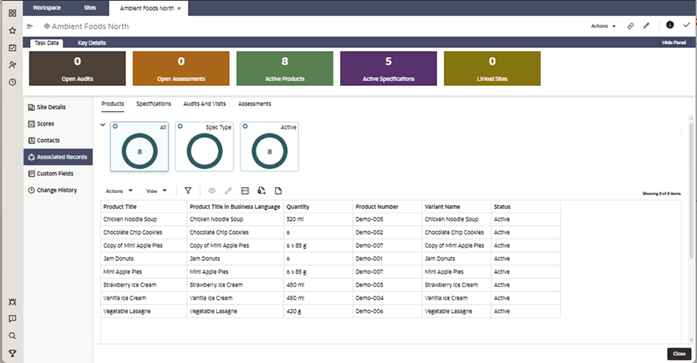Image resolution: width=697 pixels, height=363 pixels.
Task: Select the Jam Donuts Product Title cell
Action: point(144,259)
